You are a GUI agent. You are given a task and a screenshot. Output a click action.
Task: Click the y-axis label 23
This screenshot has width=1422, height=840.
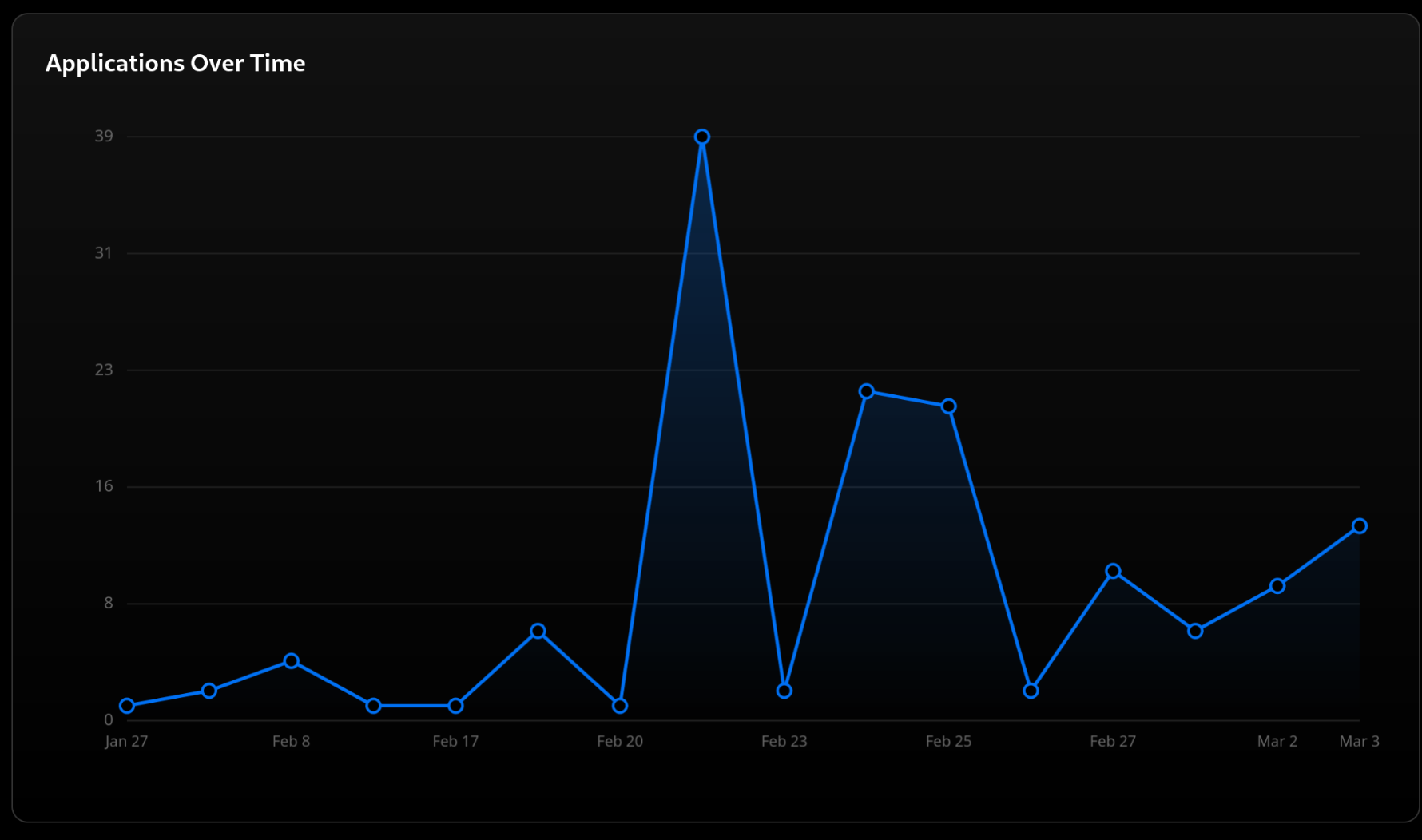(x=104, y=370)
